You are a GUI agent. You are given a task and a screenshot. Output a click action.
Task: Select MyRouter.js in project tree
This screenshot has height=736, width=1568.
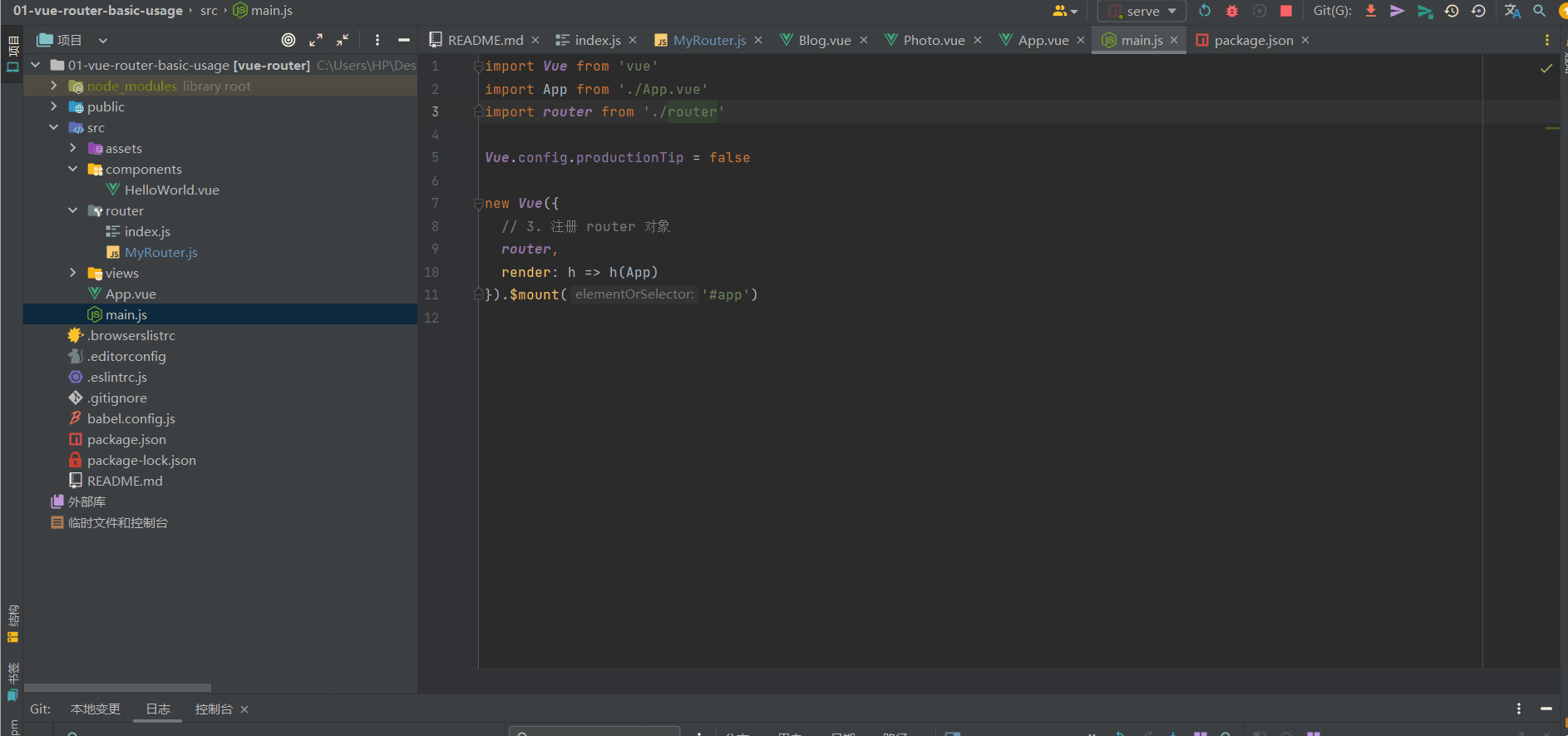pyautogui.click(x=160, y=252)
